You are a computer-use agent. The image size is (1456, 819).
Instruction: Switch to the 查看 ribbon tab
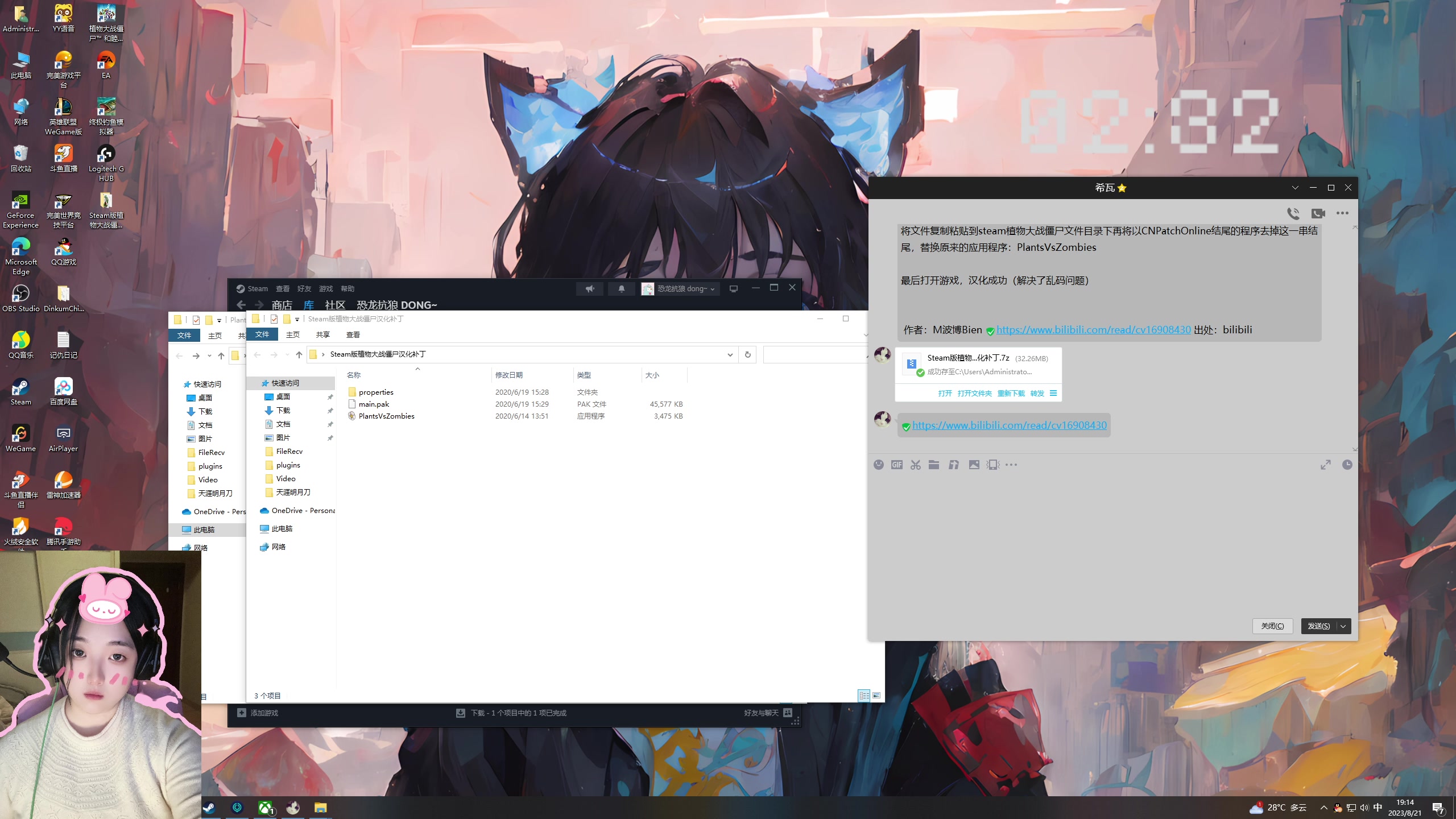coord(353,334)
